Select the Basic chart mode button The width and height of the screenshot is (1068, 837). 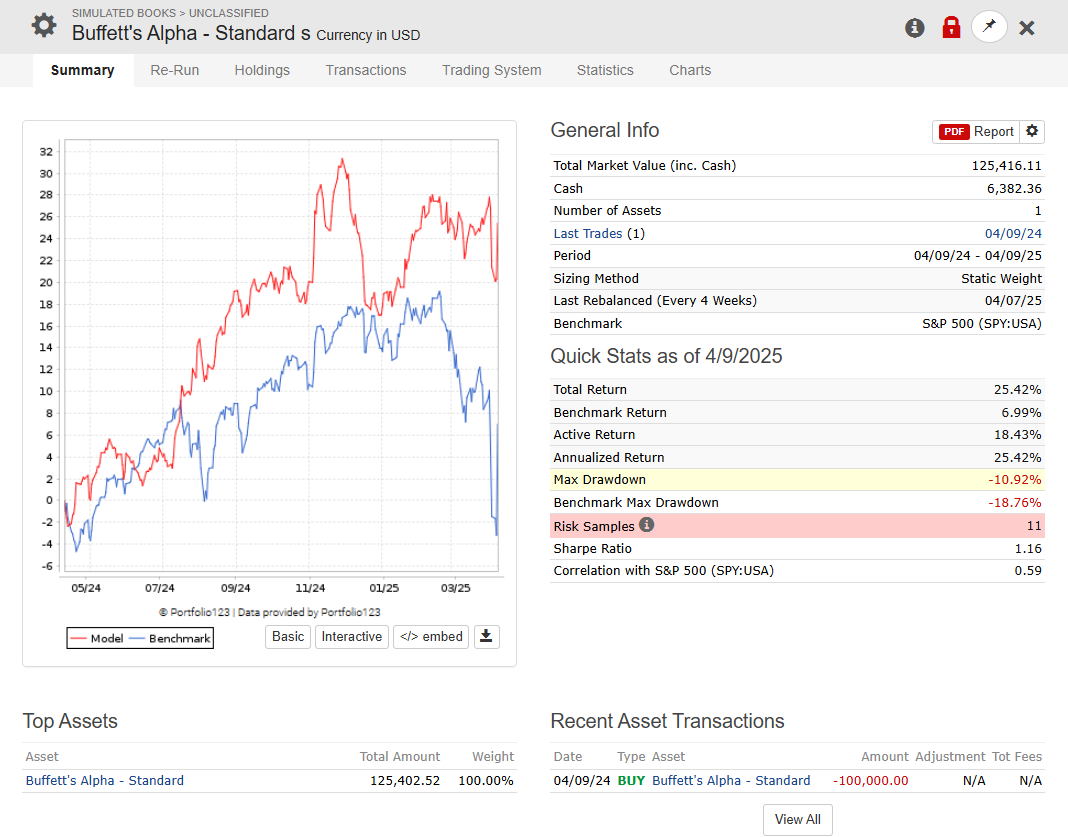288,637
